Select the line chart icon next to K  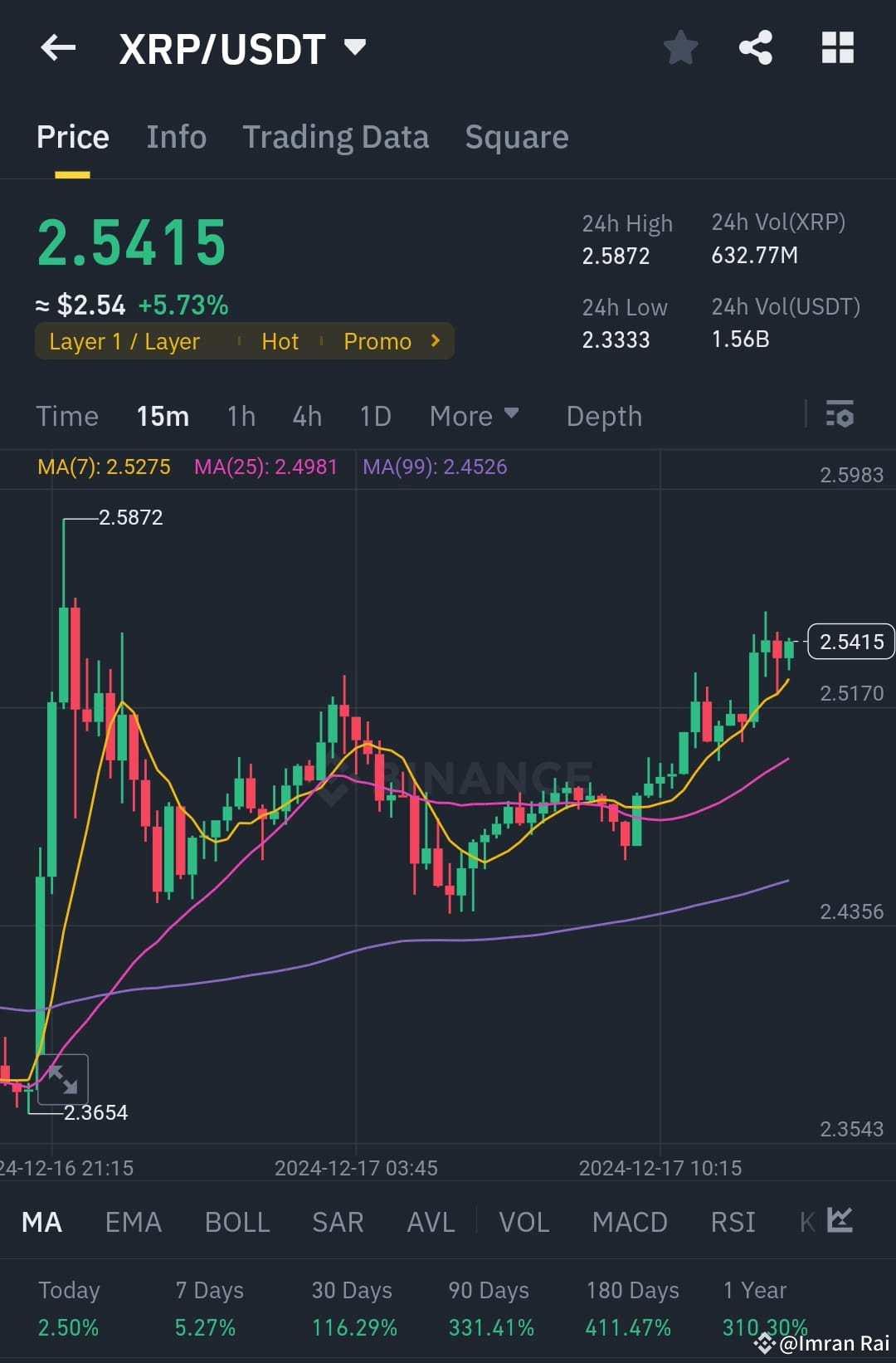pyautogui.click(x=840, y=1221)
